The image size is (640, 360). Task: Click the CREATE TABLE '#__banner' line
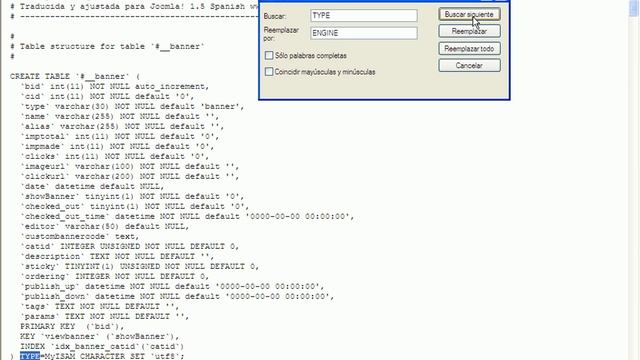coord(75,76)
